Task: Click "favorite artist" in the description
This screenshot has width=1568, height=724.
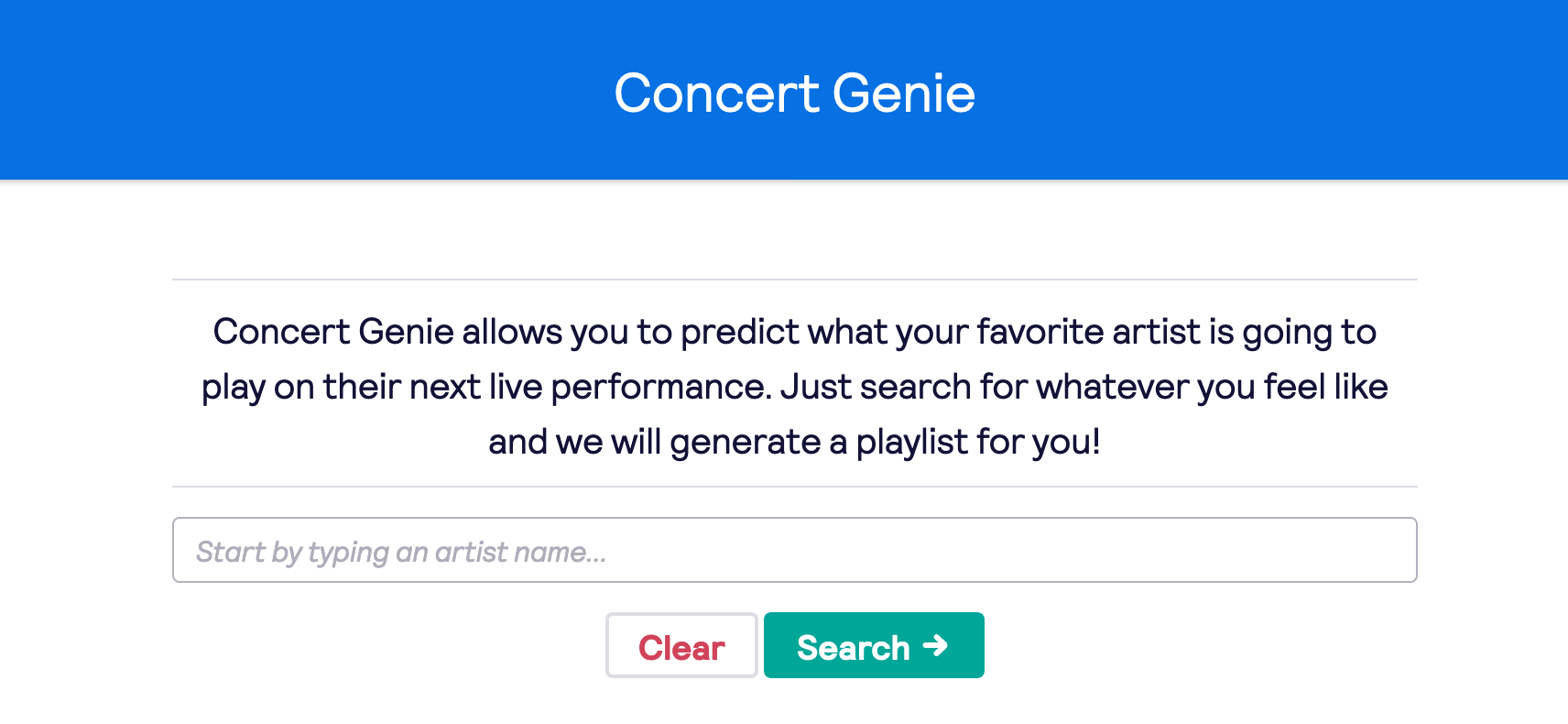Action: [1088, 332]
